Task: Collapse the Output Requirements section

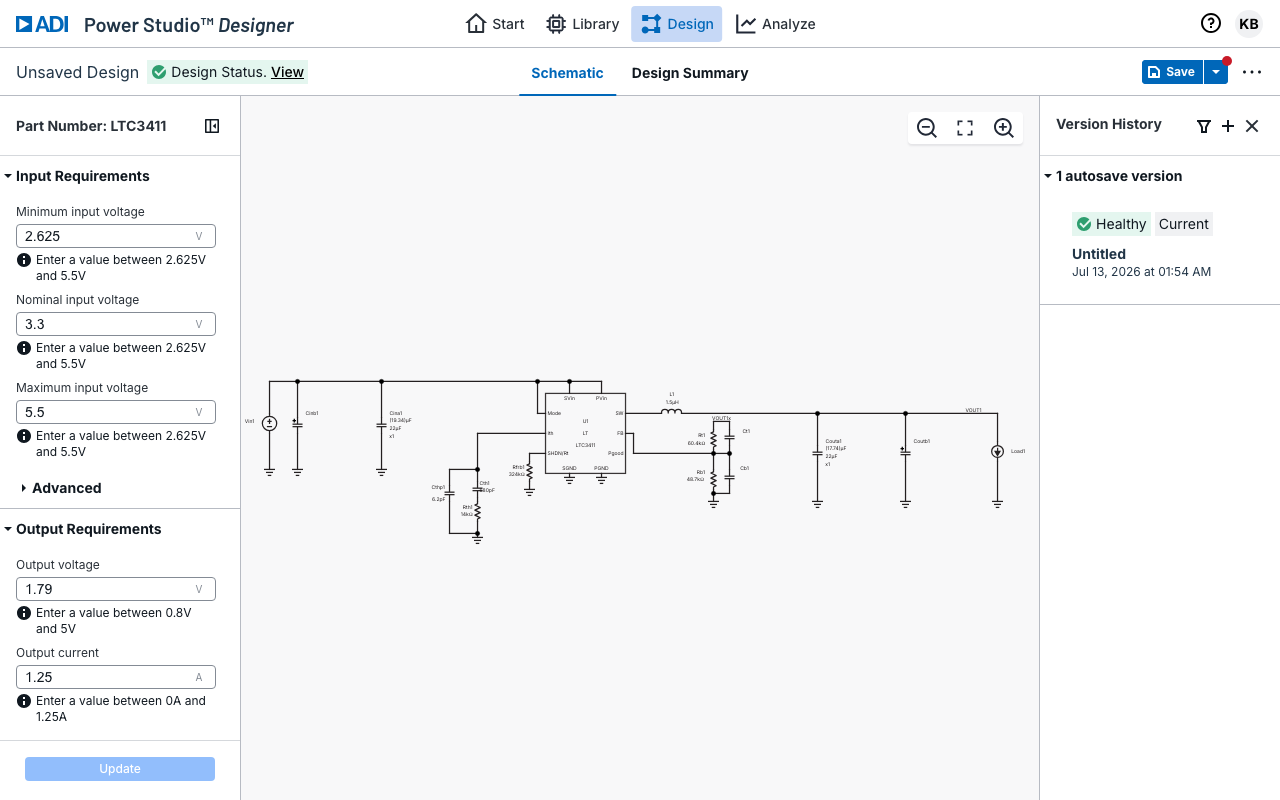Action: pyautogui.click(x=82, y=529)
